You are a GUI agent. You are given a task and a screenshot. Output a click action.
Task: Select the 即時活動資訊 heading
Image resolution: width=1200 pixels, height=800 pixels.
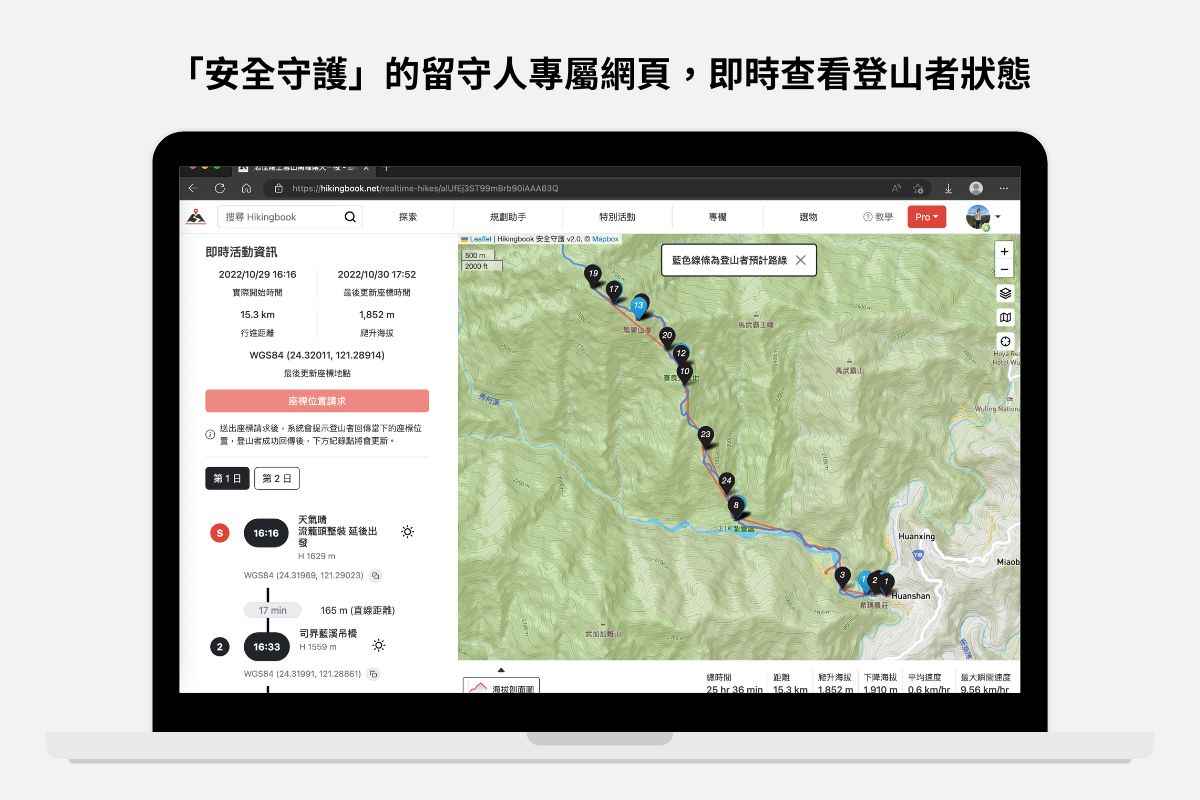(x=241, y=252)
